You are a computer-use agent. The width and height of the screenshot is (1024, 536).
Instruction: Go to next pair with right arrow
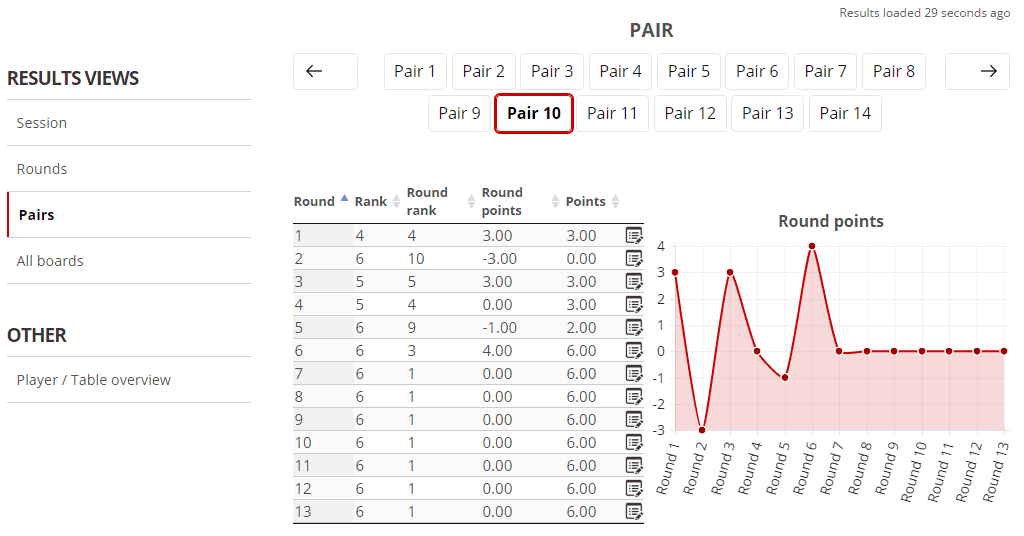tap(977, 72)
